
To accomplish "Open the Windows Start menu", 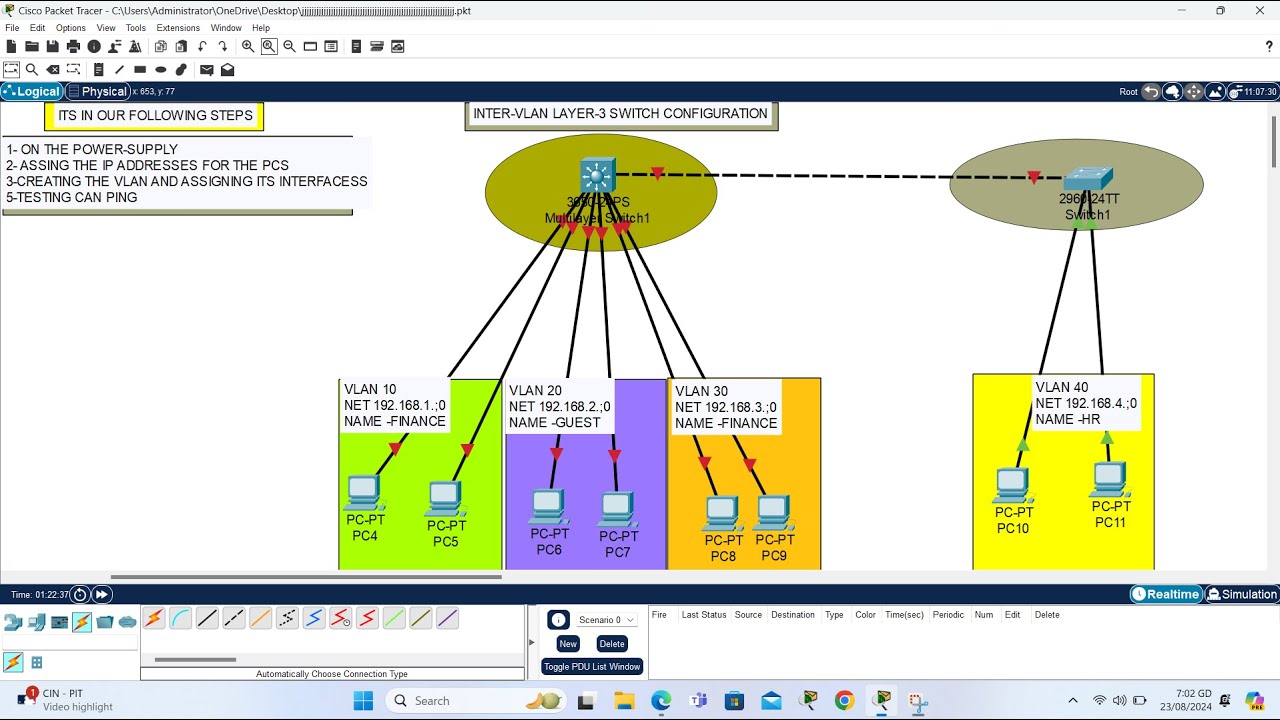I will 363,701.
